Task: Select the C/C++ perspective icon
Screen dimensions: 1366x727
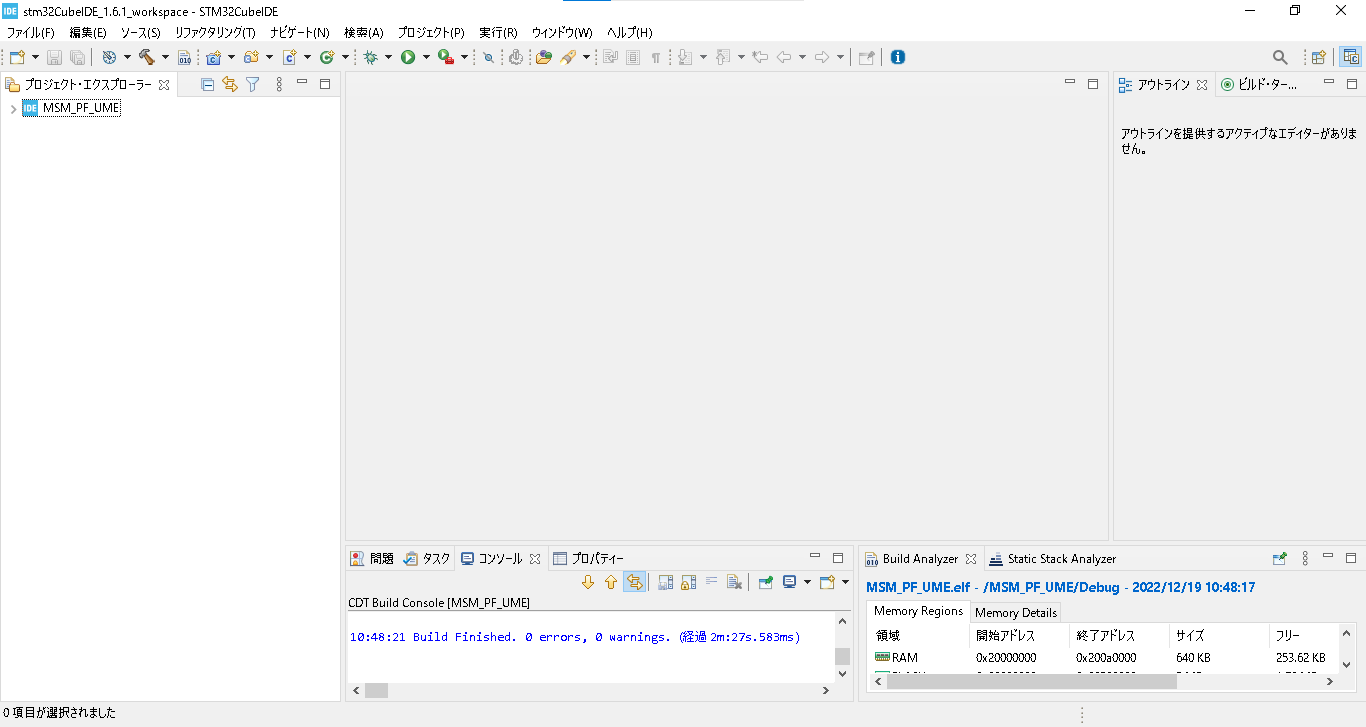Action: coord(1351,57)
